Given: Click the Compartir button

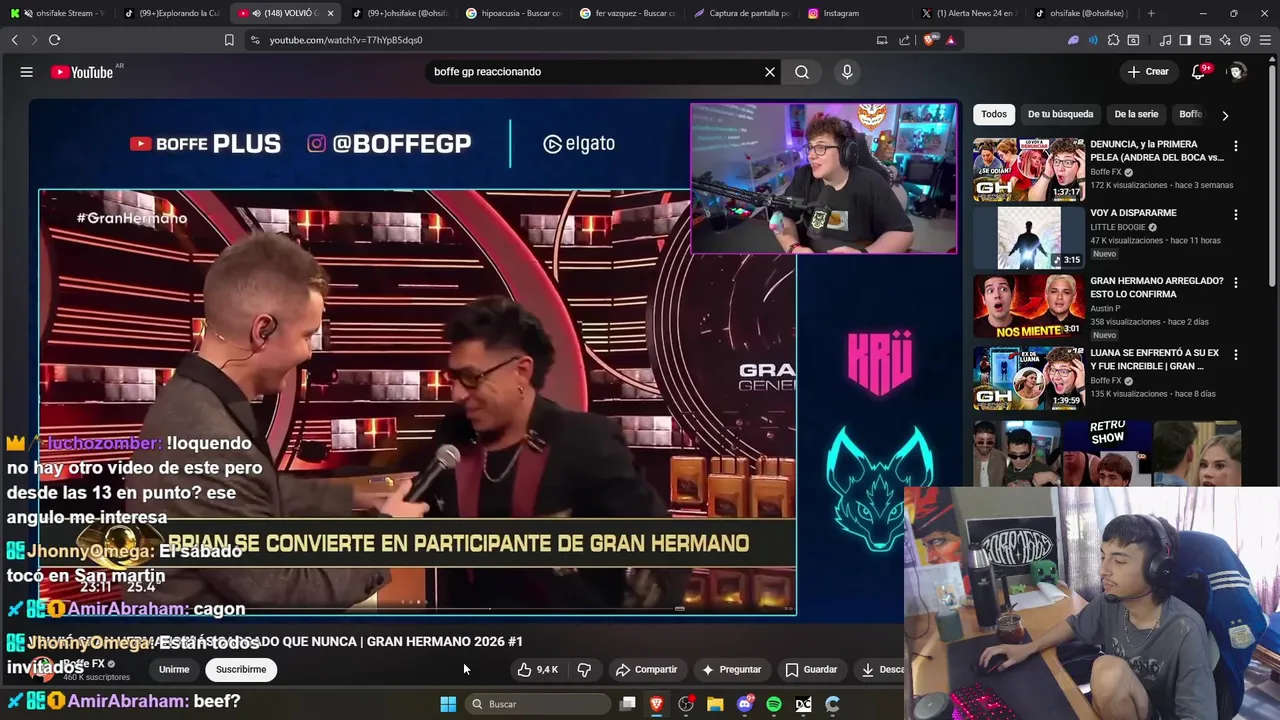Looking at the screenshot, I should [647, 669].
